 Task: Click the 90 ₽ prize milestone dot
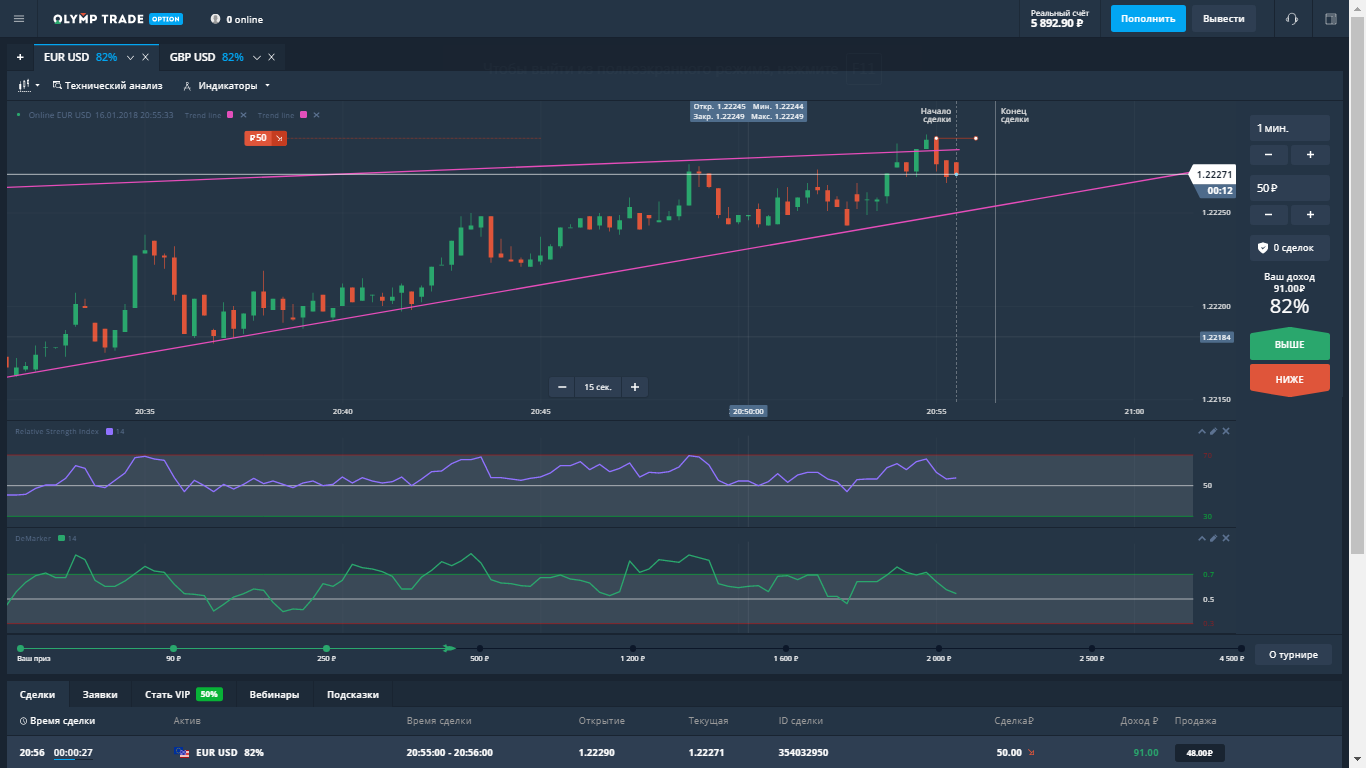[173, 648]
